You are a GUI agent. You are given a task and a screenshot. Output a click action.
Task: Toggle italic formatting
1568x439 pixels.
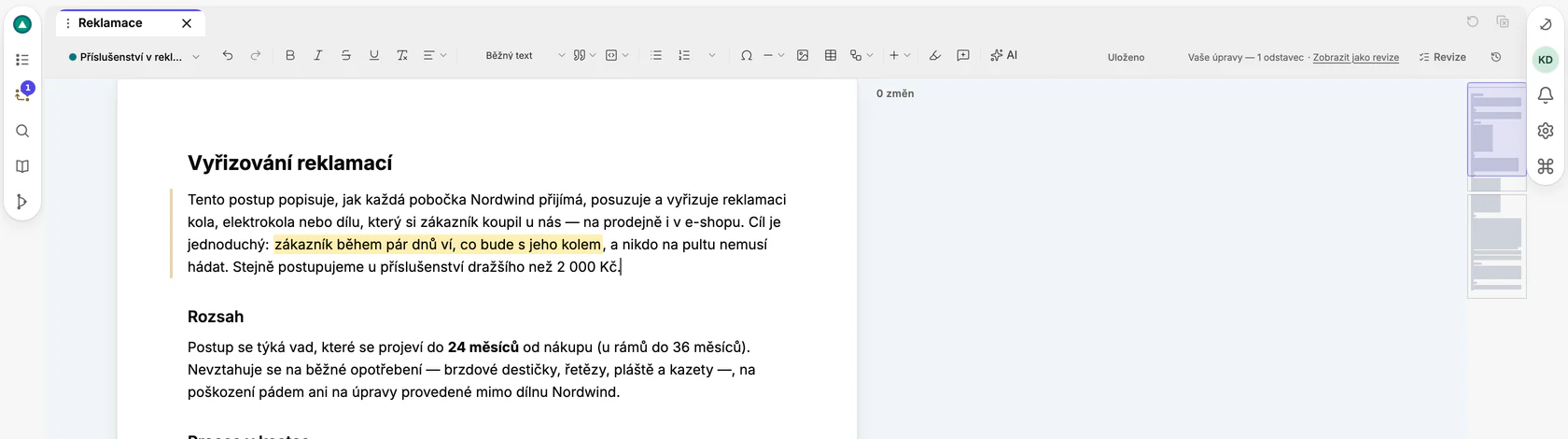click(x=318, y=56)
